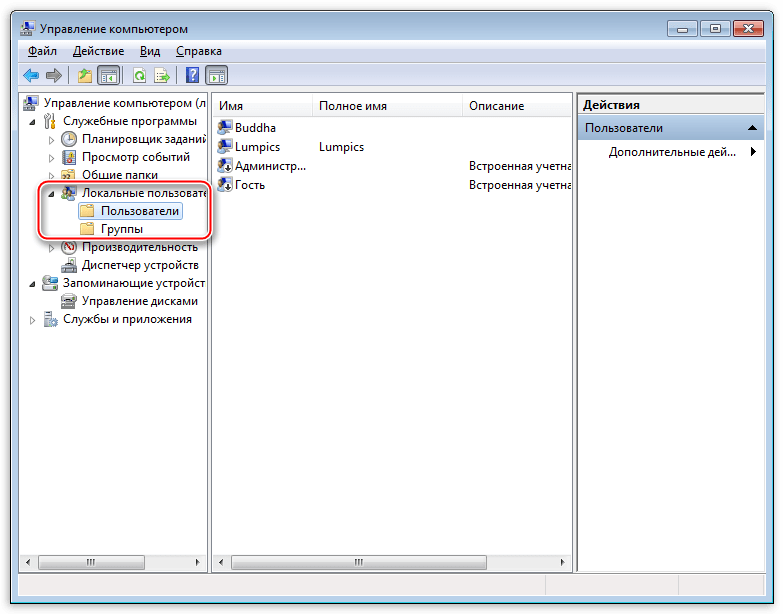Open the Действие menu

[x=98, y=51]
